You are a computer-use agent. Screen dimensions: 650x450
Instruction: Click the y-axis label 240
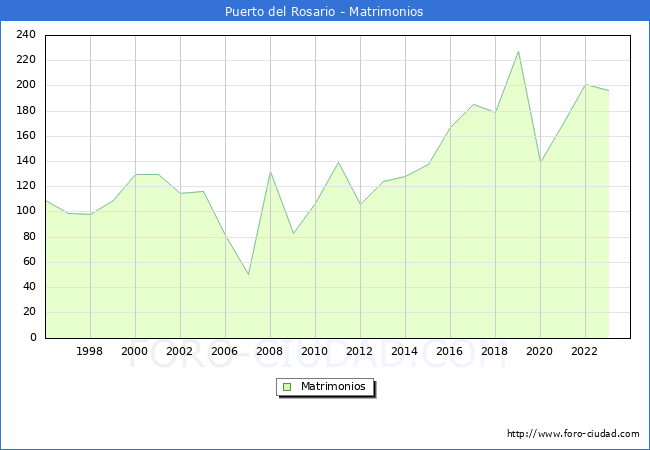[x=26, y=34]
